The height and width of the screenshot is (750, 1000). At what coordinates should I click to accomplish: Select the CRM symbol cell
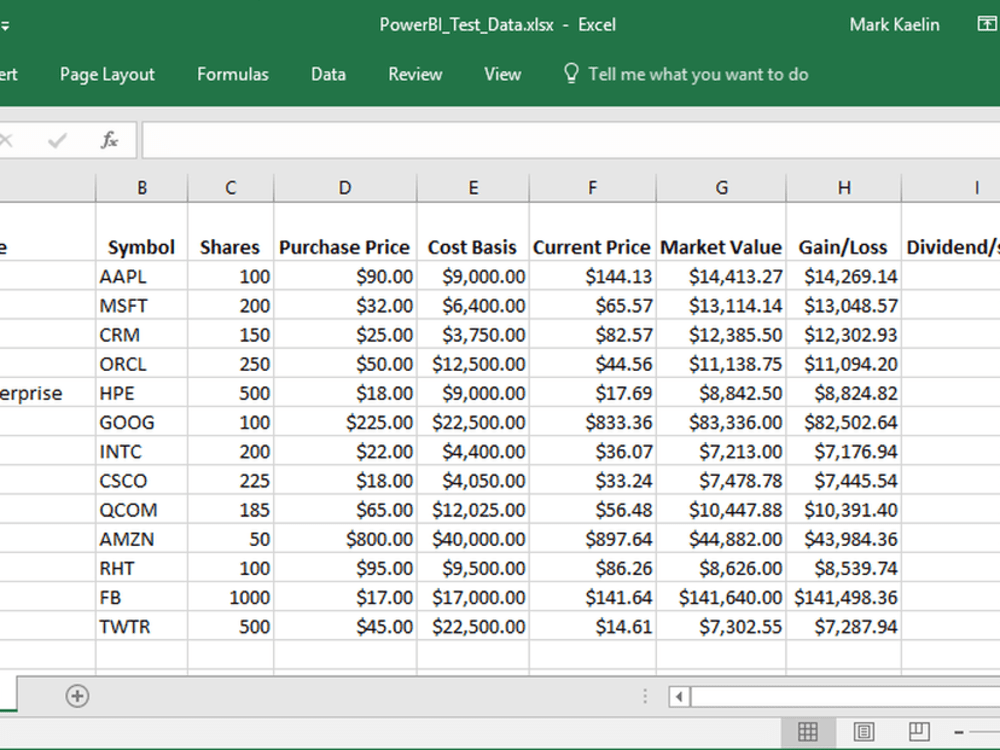point(142,335)
